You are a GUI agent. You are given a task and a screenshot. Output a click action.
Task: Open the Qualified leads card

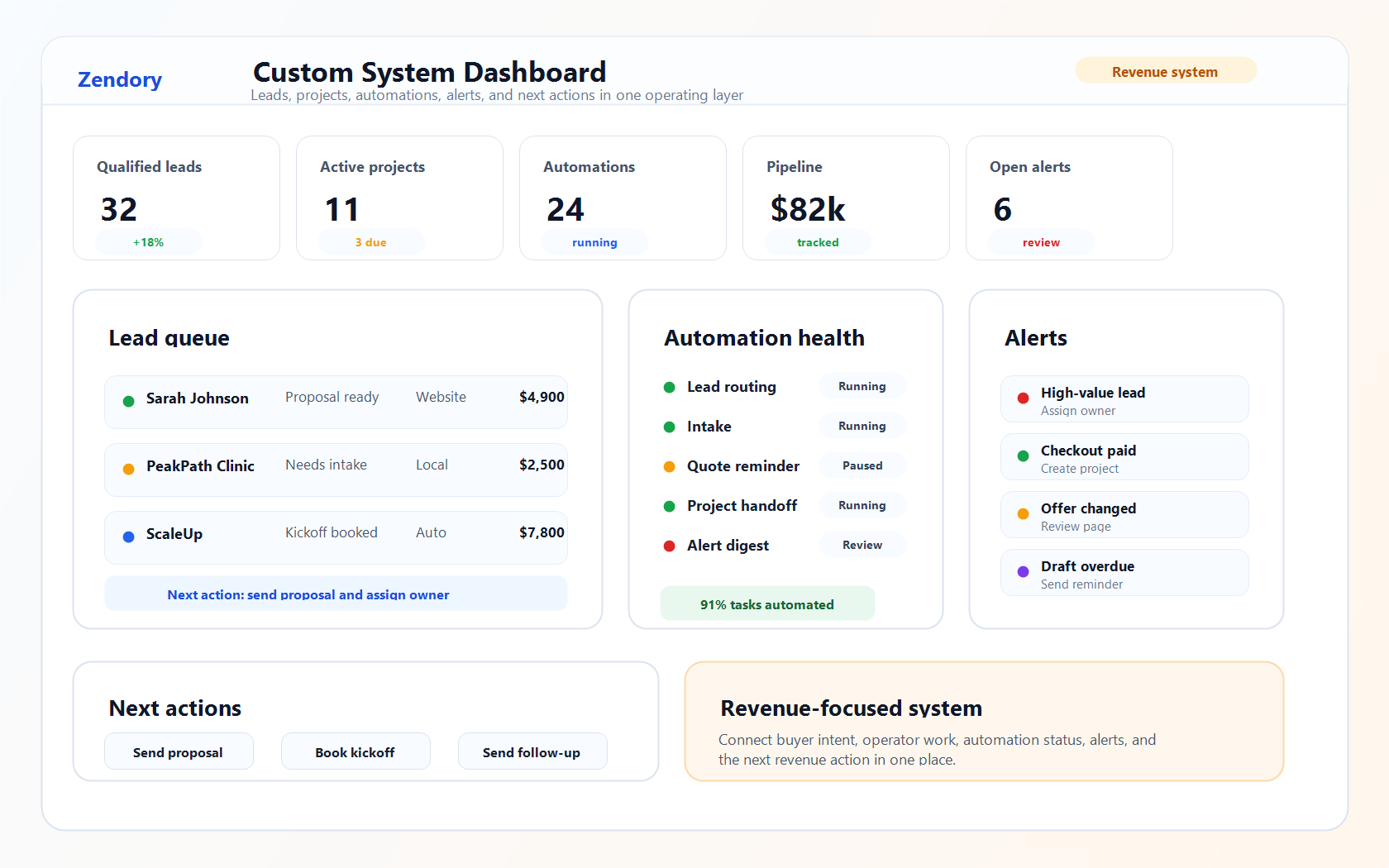(x=176, y=198)
